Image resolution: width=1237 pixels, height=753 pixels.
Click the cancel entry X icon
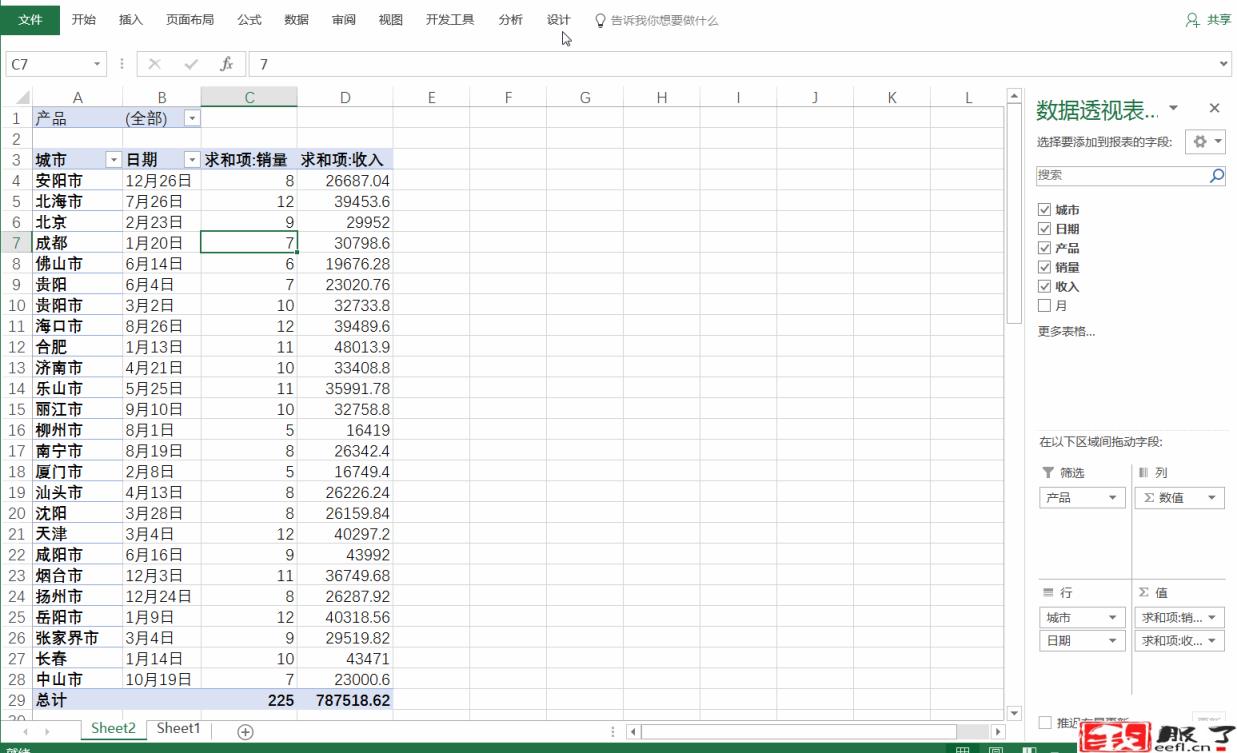tap(154, 64)
